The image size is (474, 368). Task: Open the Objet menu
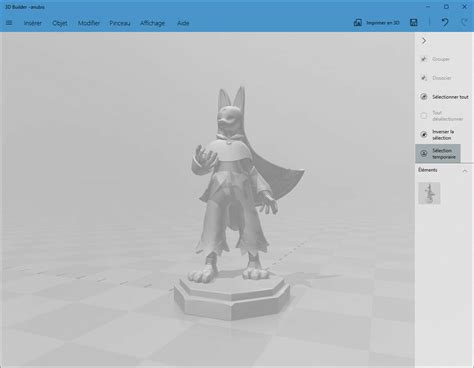(x=60, y=23)
